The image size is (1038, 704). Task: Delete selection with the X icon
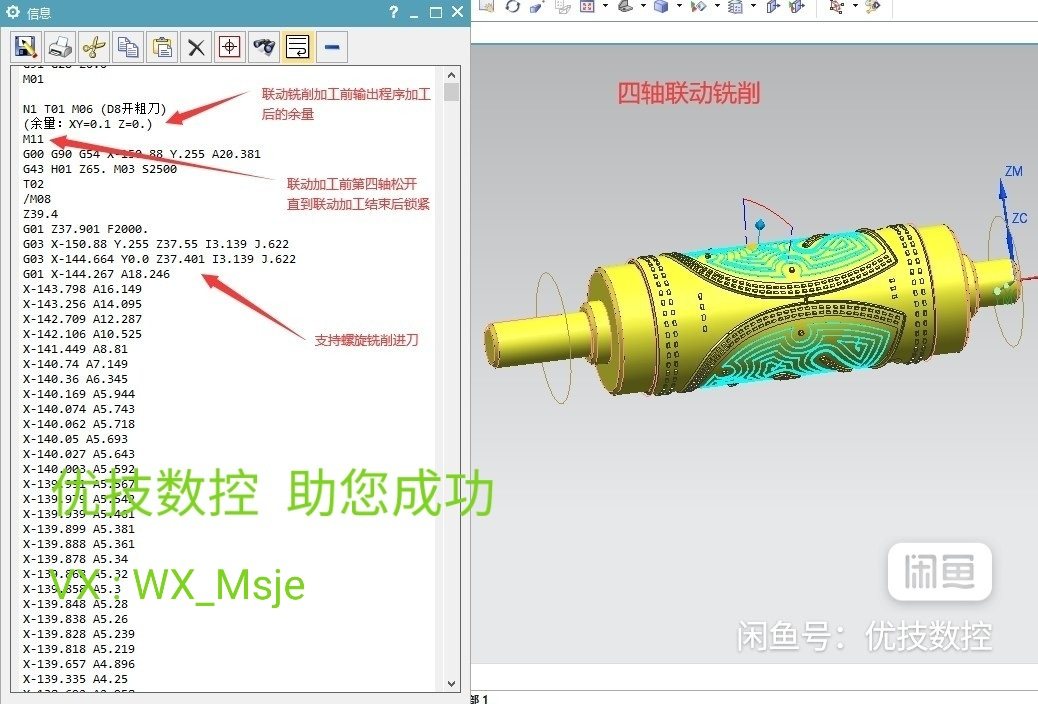pyautogui.click(x=196, y=47)
